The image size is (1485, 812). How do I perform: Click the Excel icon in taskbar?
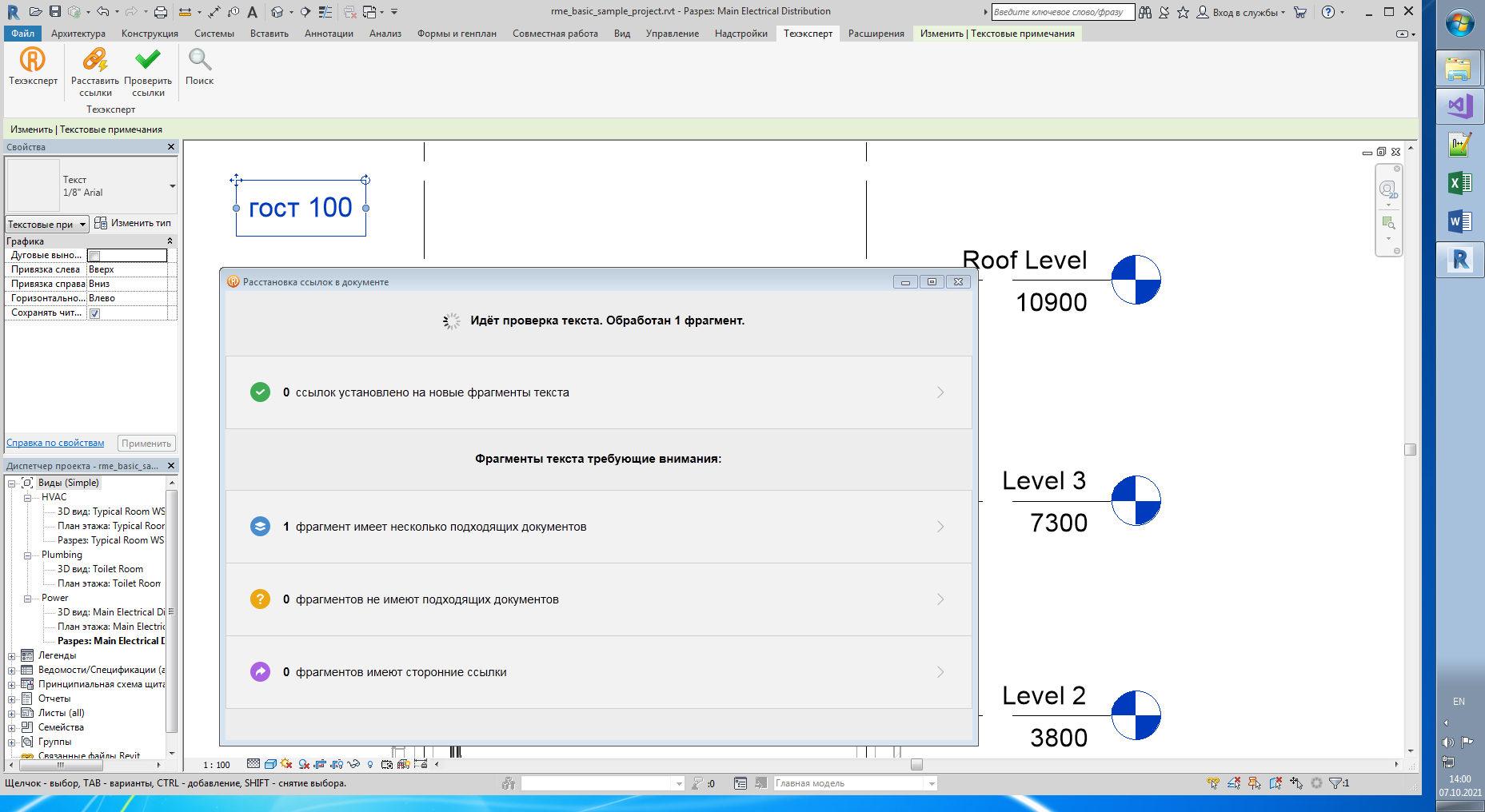(x=1459, y=183)
